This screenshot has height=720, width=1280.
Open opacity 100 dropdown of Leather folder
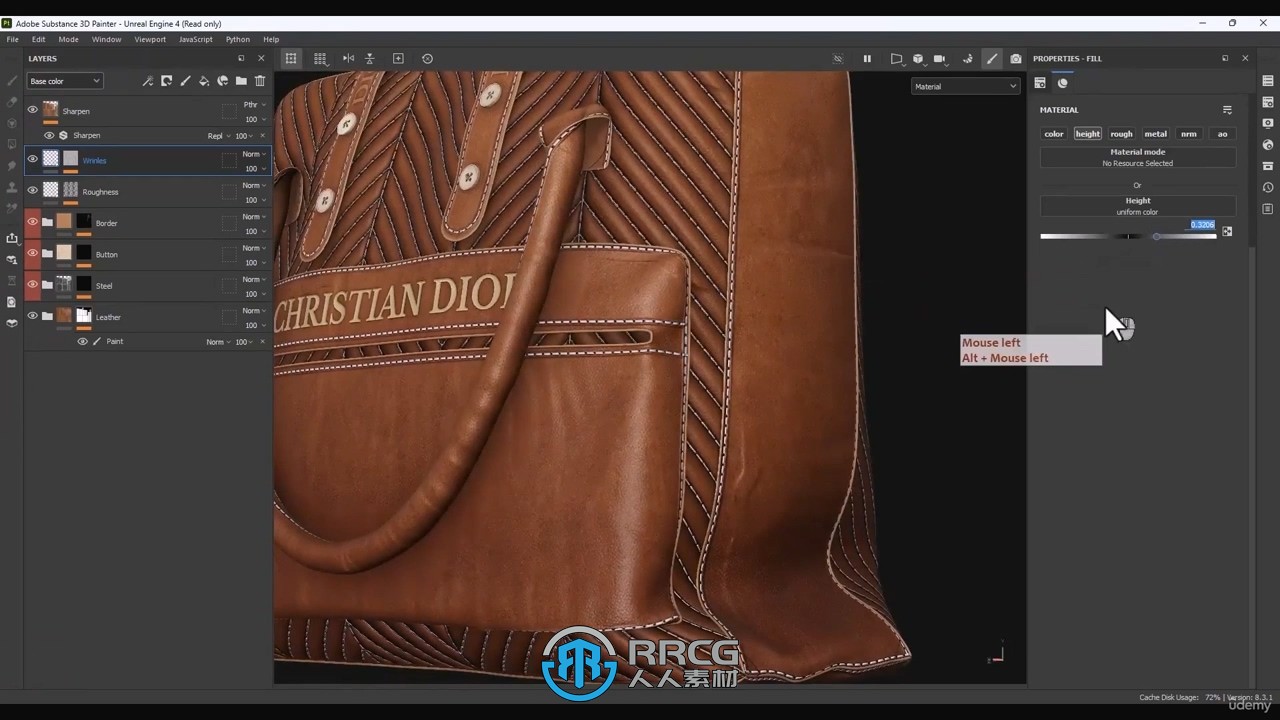tap(255, 326)
